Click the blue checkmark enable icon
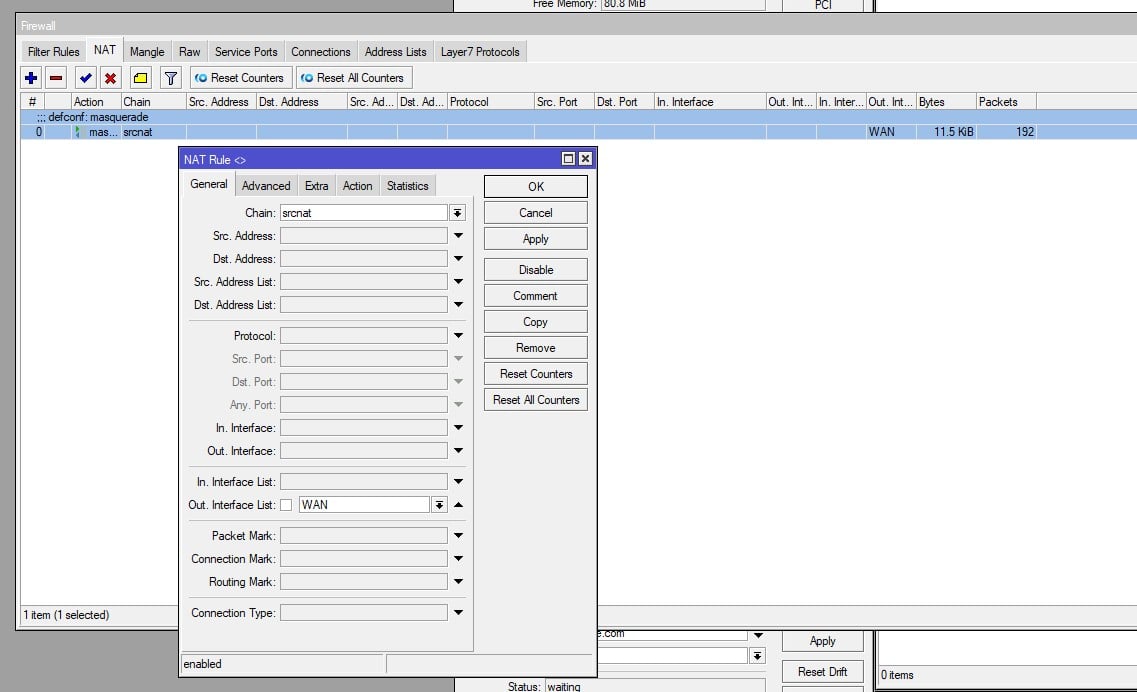Screen dimensions: 1137x692 pos(86,78)
